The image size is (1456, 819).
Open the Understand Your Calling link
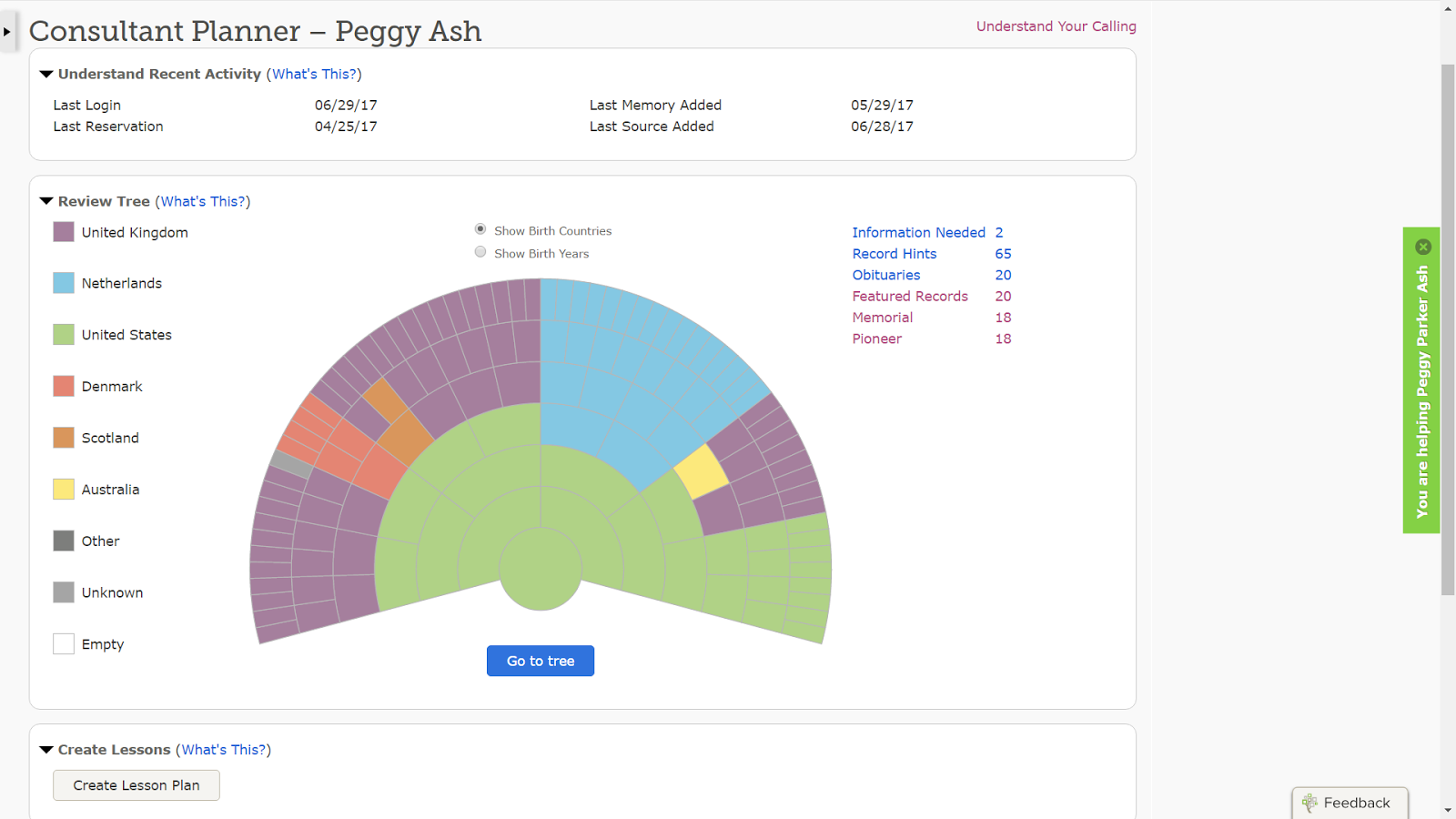(x=1056, y=26)
